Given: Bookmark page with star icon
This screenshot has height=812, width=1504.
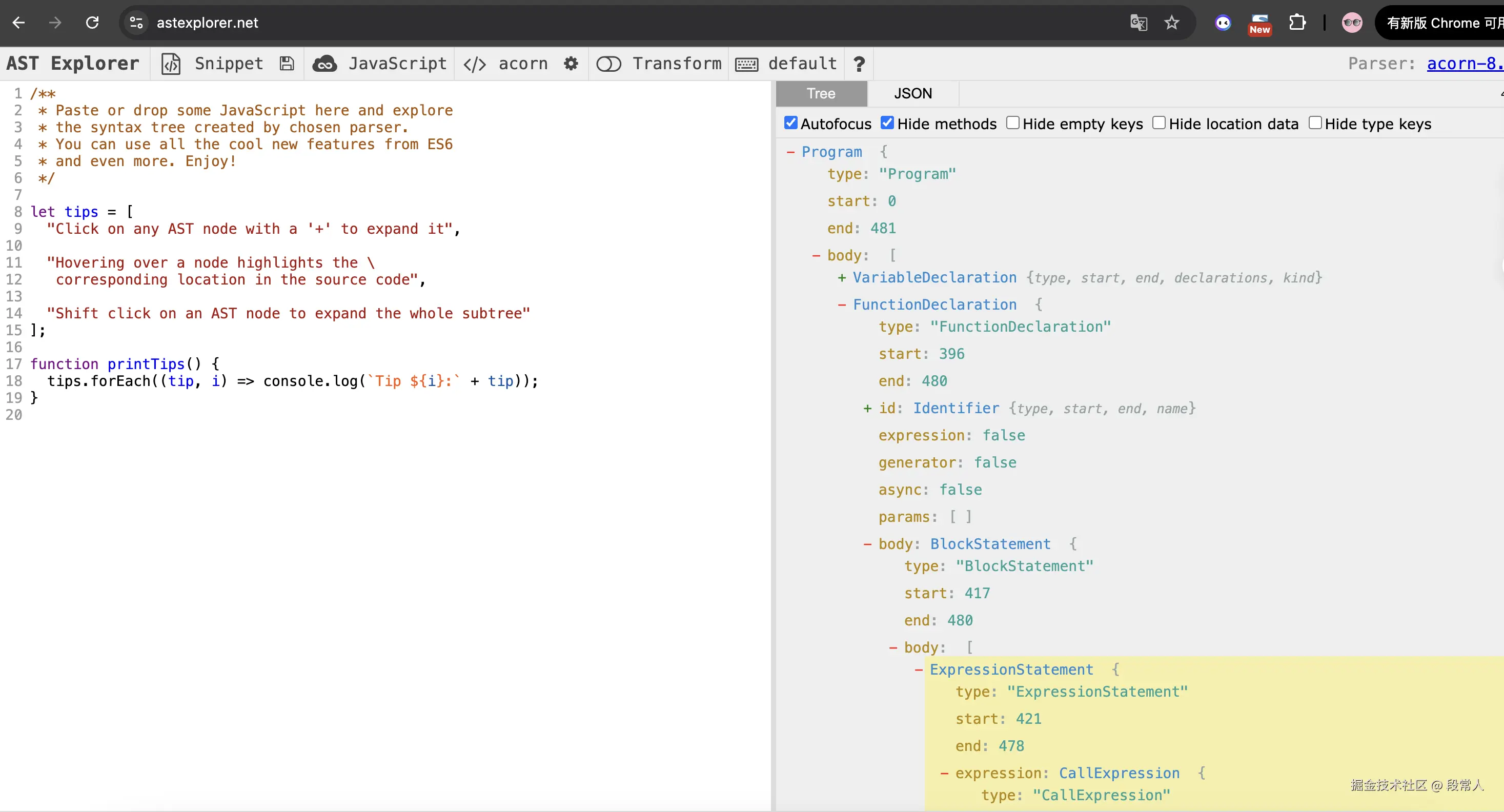Looking at the screenshot, I should click(x=1172, y=23).
